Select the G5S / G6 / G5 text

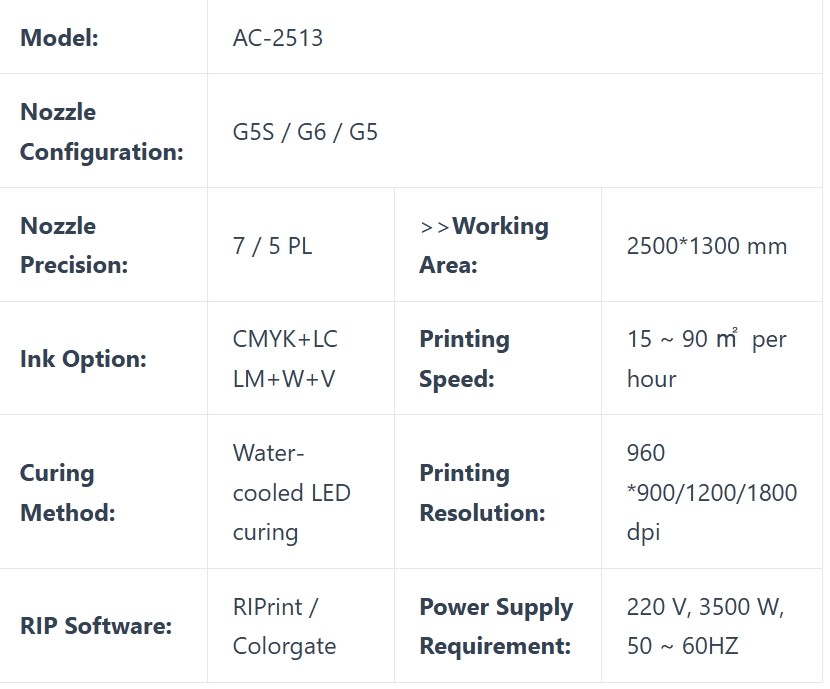tap(305, 132)
